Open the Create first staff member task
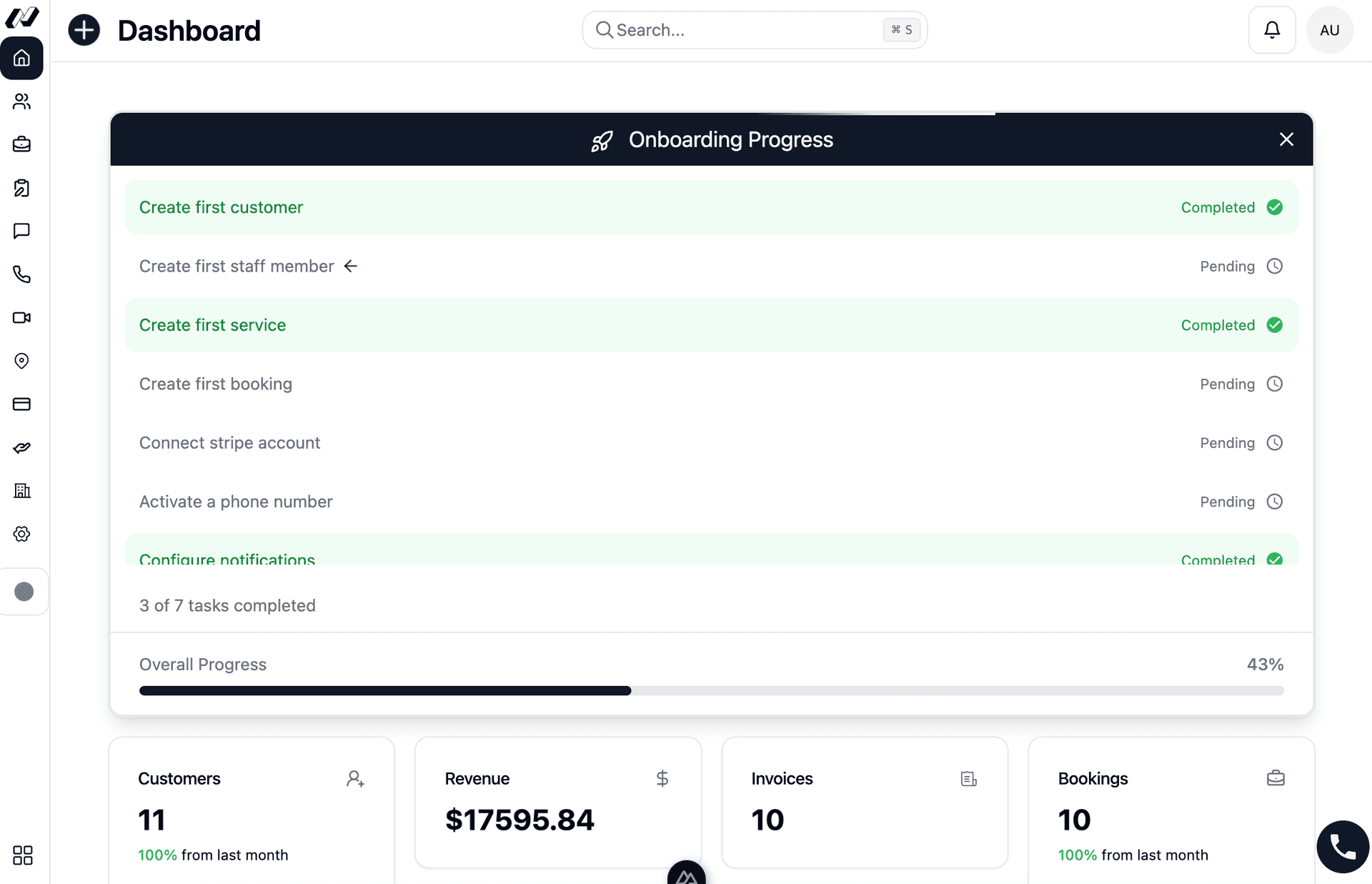1372x884 pixels. pos(711,266)
